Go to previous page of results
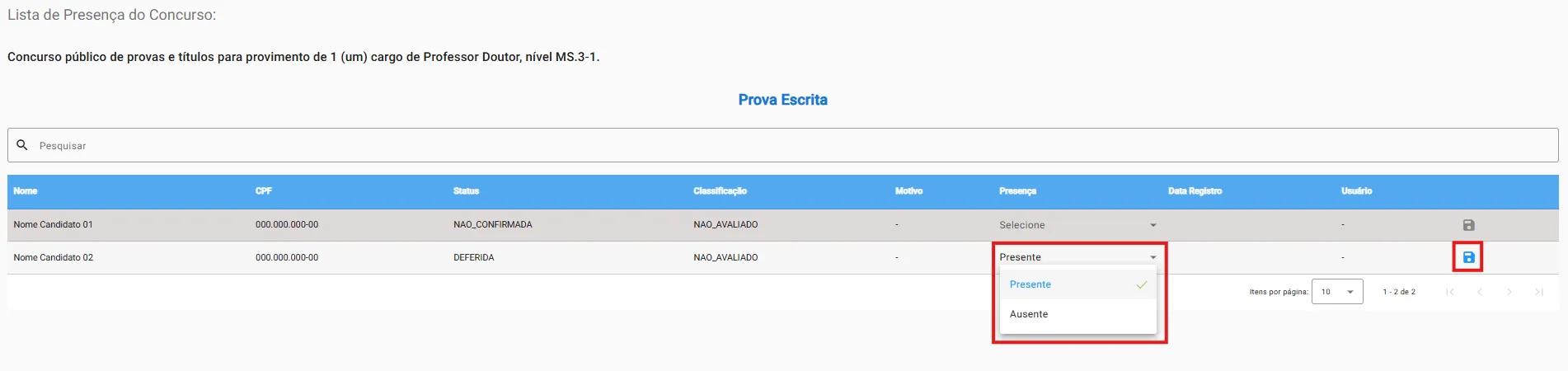The width and height of the screenshot is (1568, 371). pyautogui.click(x=1480, y=292)
